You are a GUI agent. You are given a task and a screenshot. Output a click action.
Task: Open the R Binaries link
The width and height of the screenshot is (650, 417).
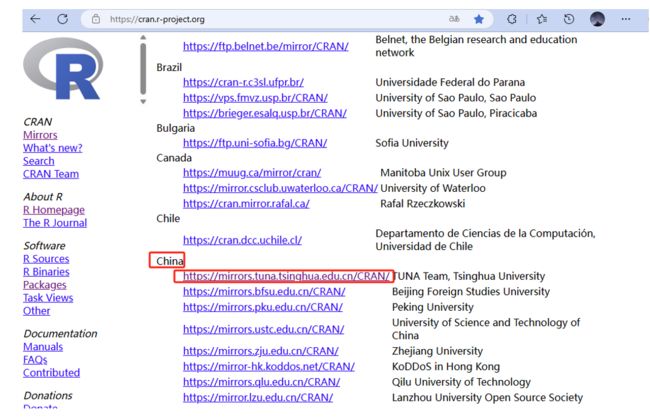click(x=46, y=272)
